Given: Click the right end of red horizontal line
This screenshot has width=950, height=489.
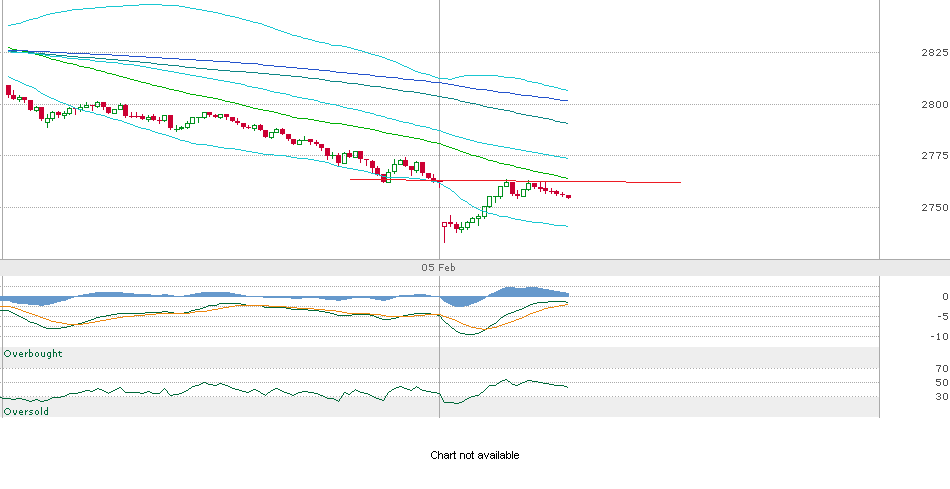Looking at the screenshot, I should tap(680, 182).
